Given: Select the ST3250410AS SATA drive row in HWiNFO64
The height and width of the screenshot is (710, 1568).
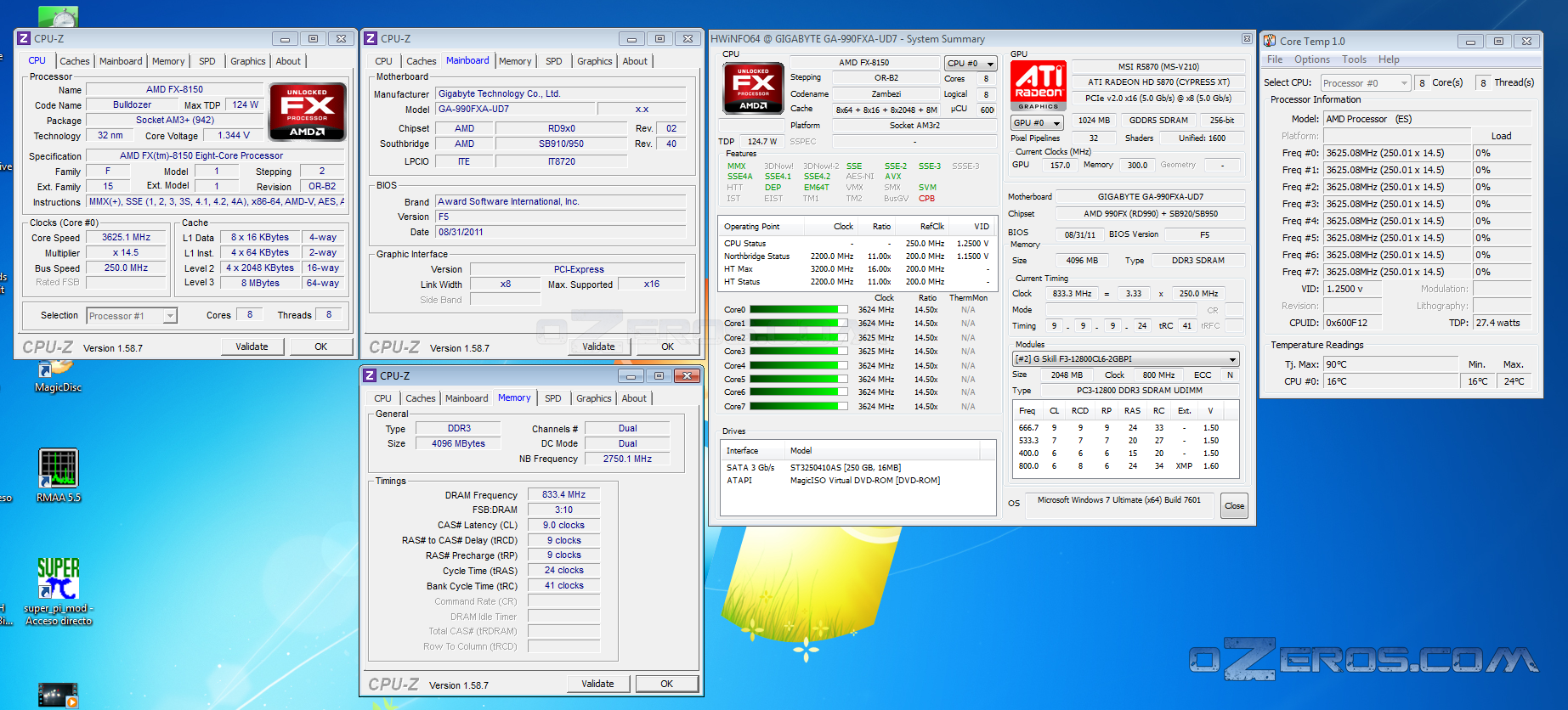Looking at the screenshot, I should (x=858, y=468).
